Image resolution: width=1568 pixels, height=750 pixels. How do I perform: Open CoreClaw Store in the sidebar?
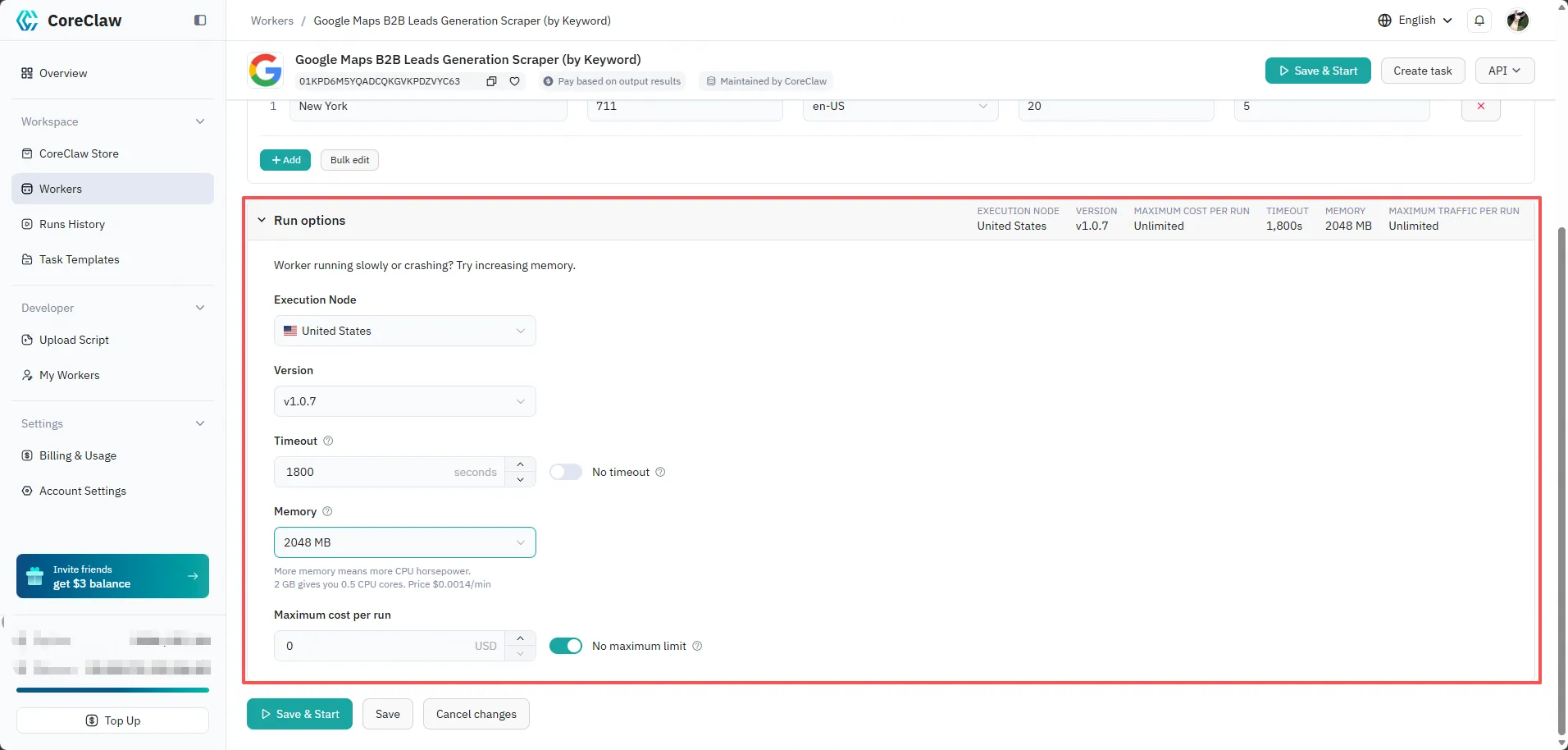point(112,153)
